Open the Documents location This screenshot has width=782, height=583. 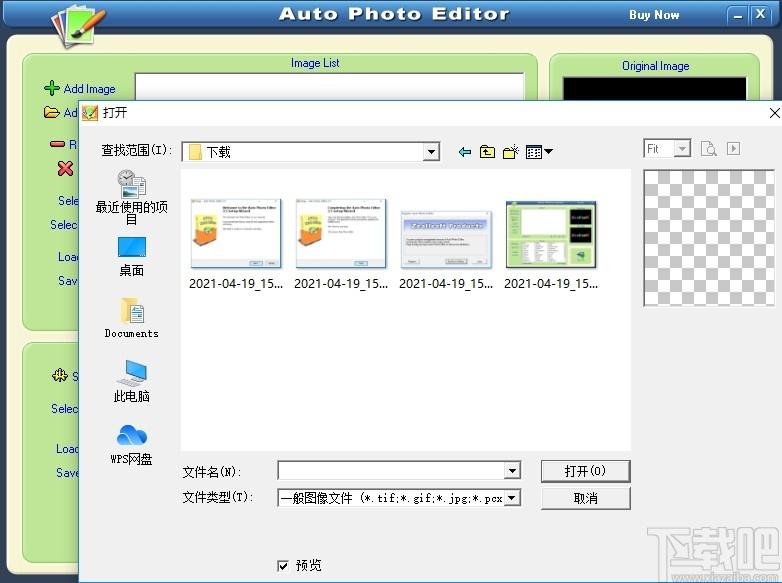[x=132, y=318]
